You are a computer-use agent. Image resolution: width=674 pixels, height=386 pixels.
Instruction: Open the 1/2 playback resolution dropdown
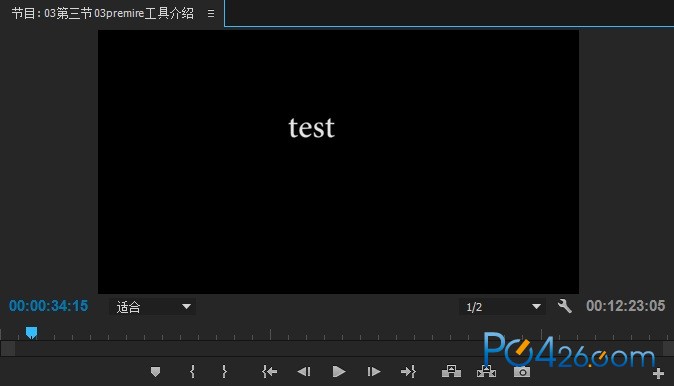click(502, 307)
